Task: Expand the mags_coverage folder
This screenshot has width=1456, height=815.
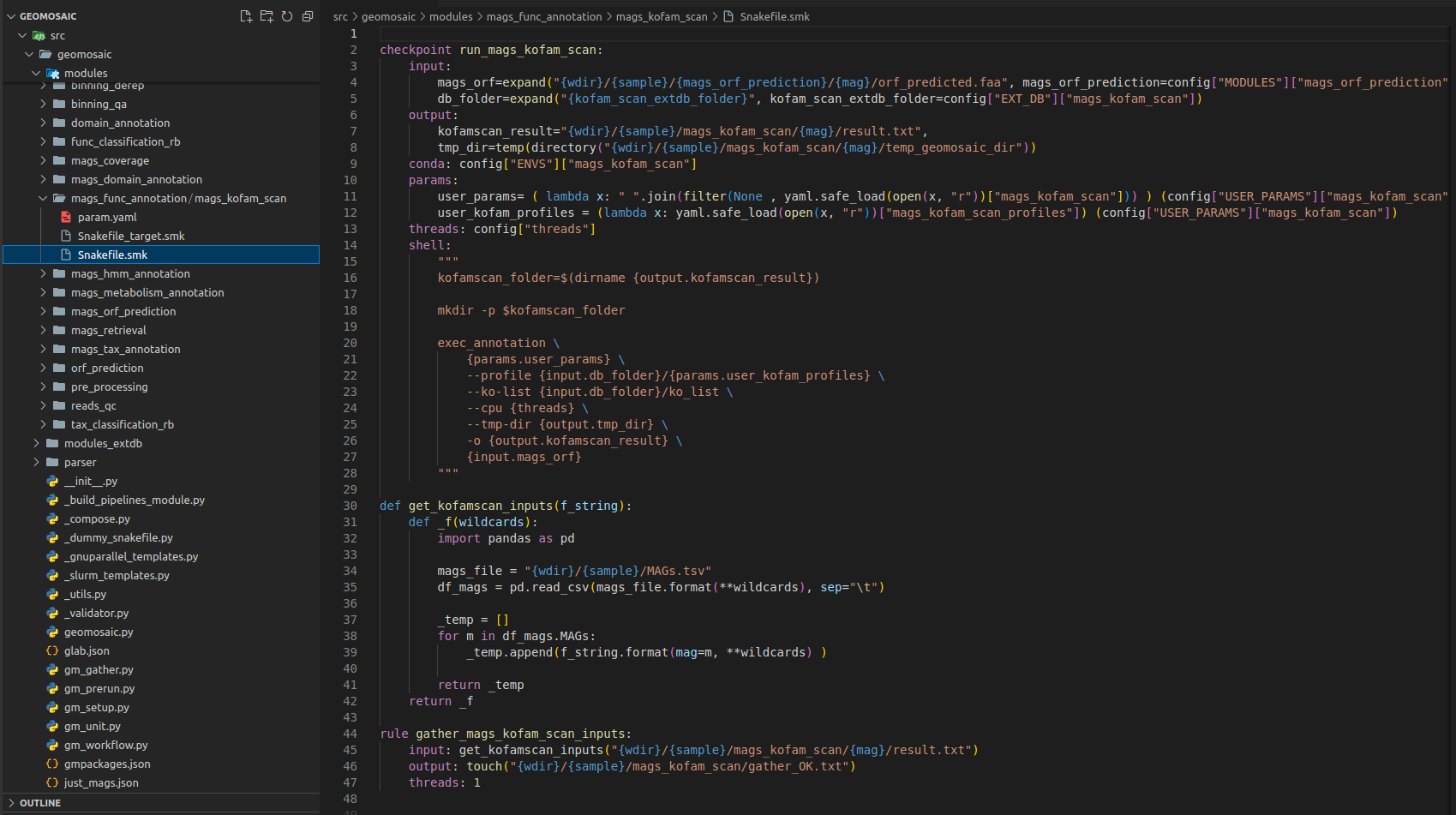Action: pyautogui.click(x=43, y=160)
